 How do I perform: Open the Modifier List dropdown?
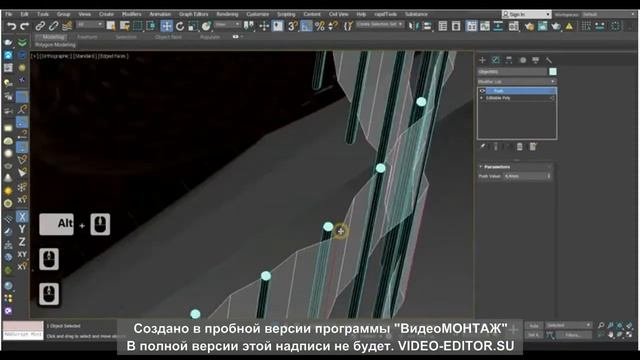517,82
